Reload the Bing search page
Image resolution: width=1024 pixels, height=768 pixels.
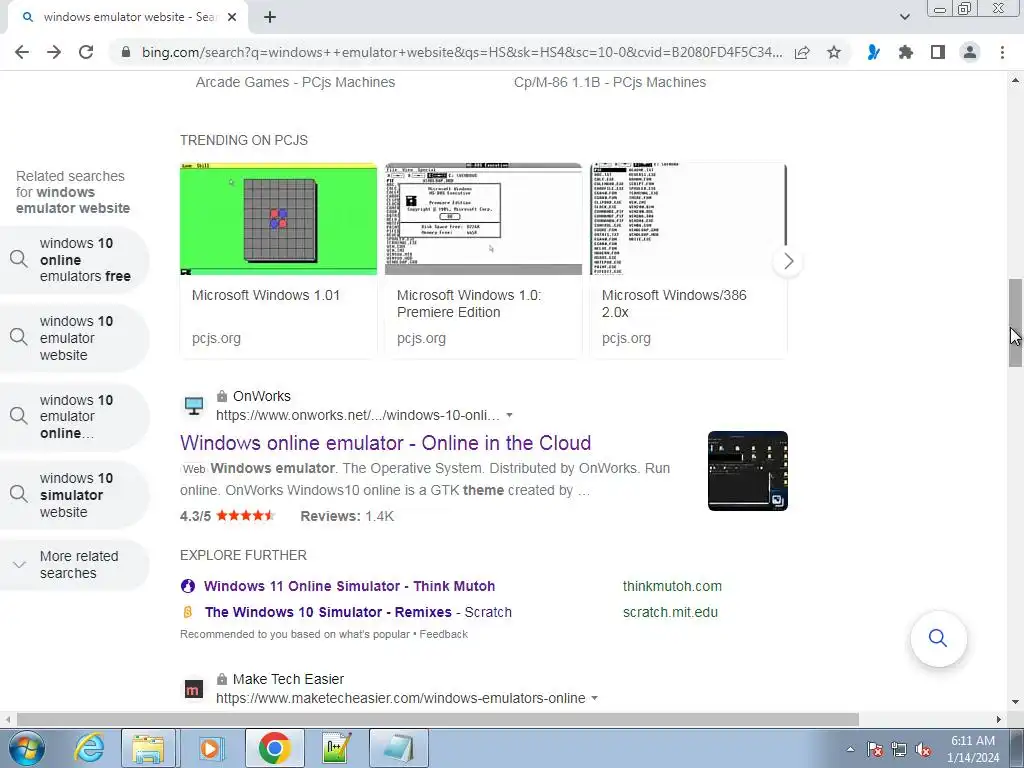(x=86, y=52)
